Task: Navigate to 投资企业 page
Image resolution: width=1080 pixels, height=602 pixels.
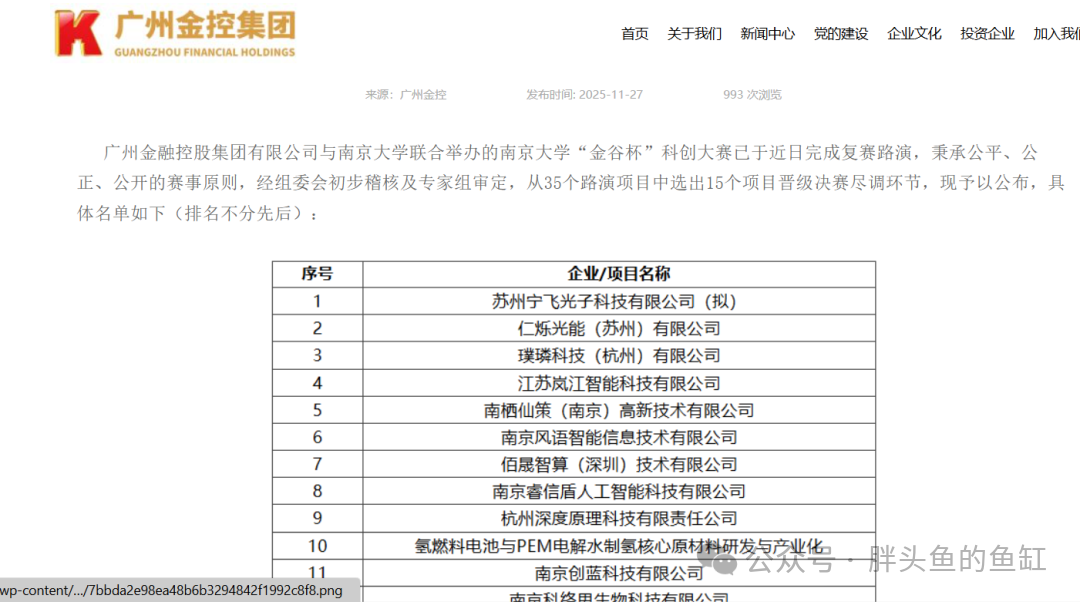Action: click(987, 34)
